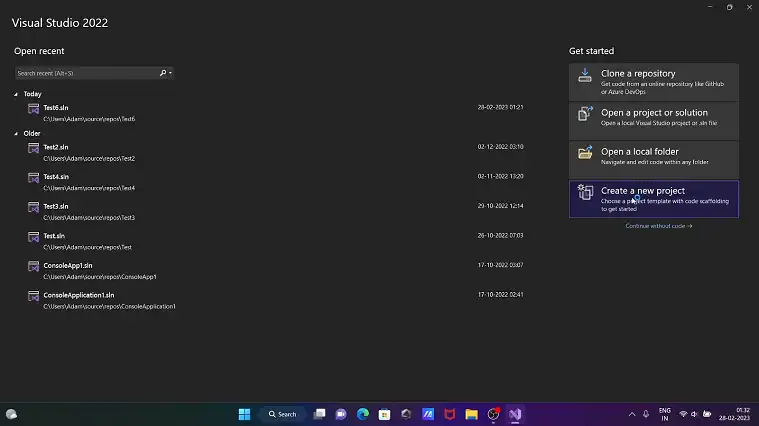Click the taskbar Search box
759x426 pixels.
[283, 414]
